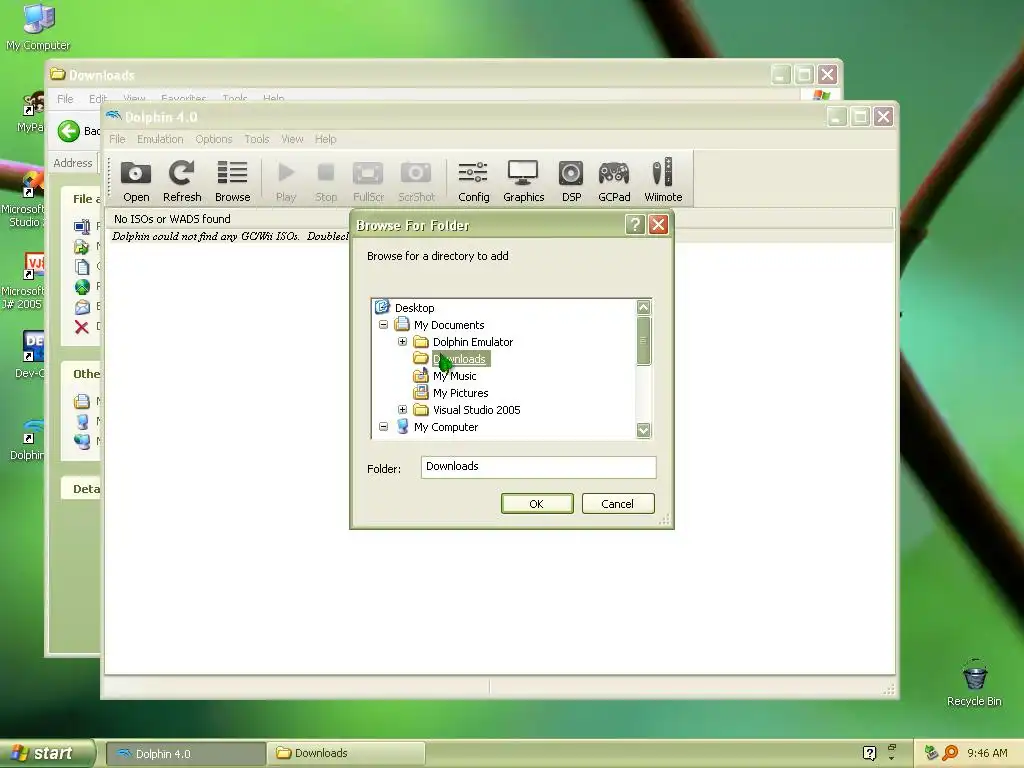Open File menu in Downloads window
This screenshot has height=768, width=1024.
click(x=65, y=99)
